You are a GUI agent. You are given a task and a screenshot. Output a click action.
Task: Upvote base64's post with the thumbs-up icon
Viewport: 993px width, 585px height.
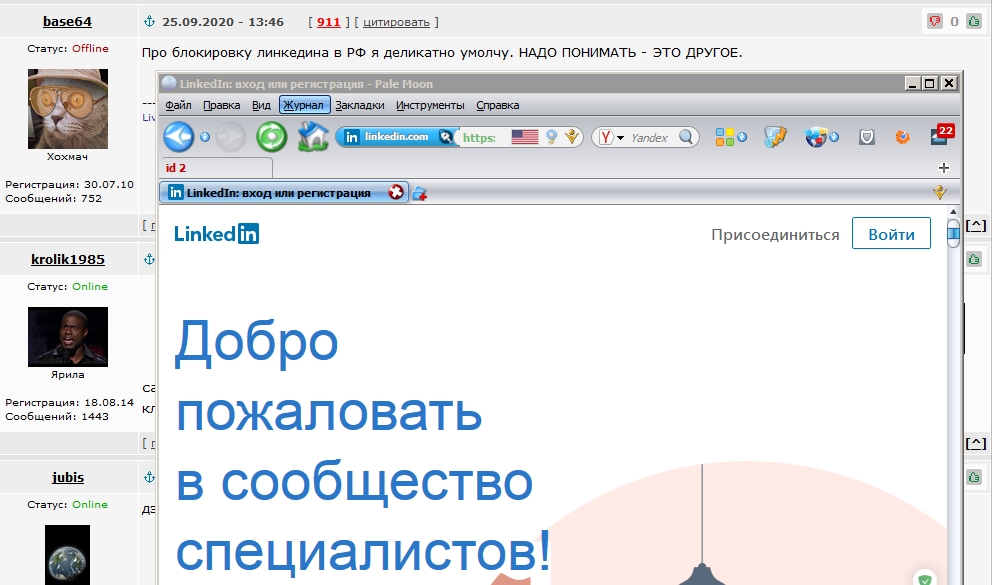click(x=974, y=22)
